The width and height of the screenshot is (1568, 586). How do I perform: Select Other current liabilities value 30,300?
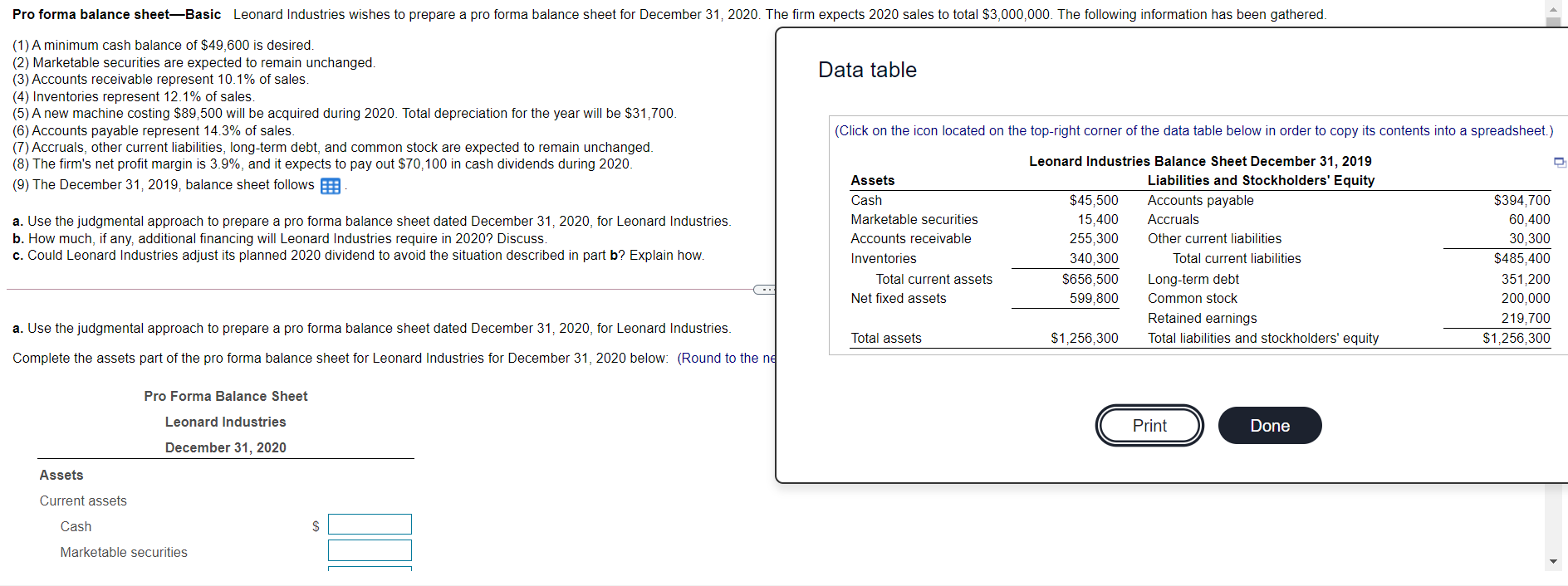pyautogui.click(x=1530, y=238)
